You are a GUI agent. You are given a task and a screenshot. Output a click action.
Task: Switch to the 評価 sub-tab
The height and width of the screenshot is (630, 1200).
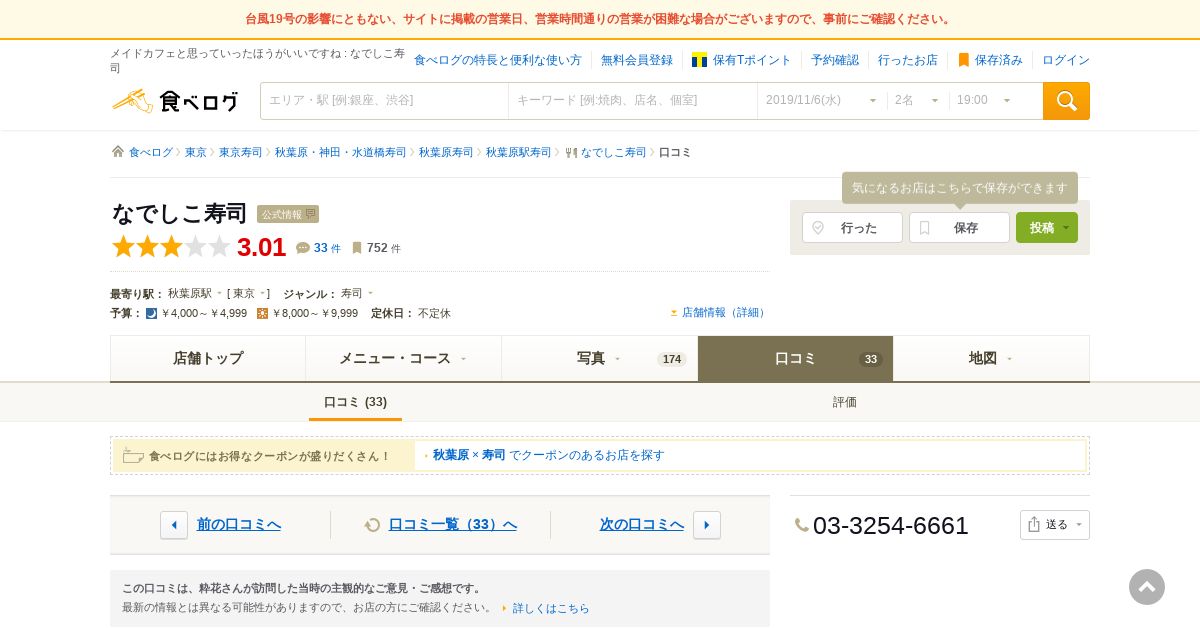[x=845, y=402]
